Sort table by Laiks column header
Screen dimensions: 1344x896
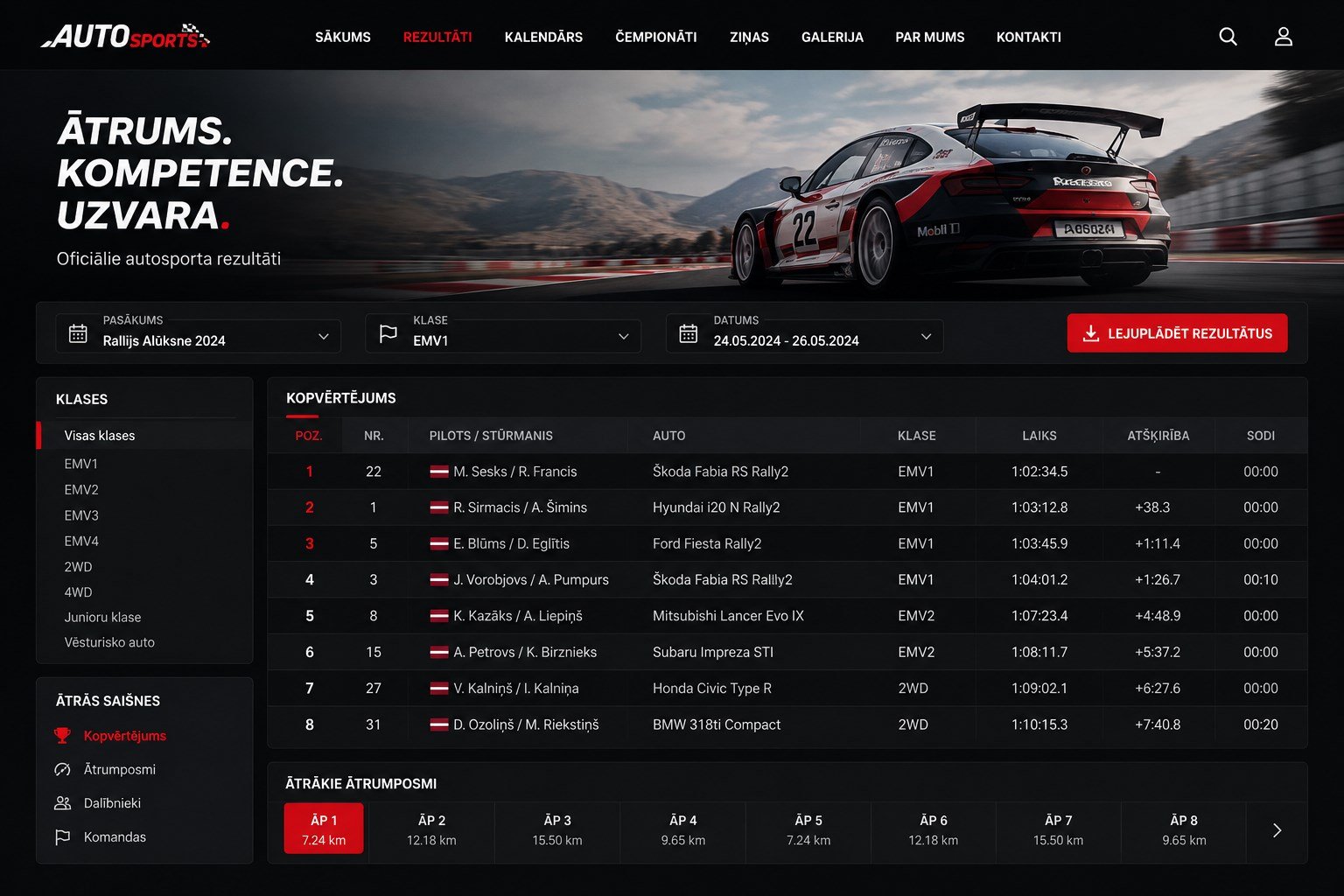point(1039,436)
